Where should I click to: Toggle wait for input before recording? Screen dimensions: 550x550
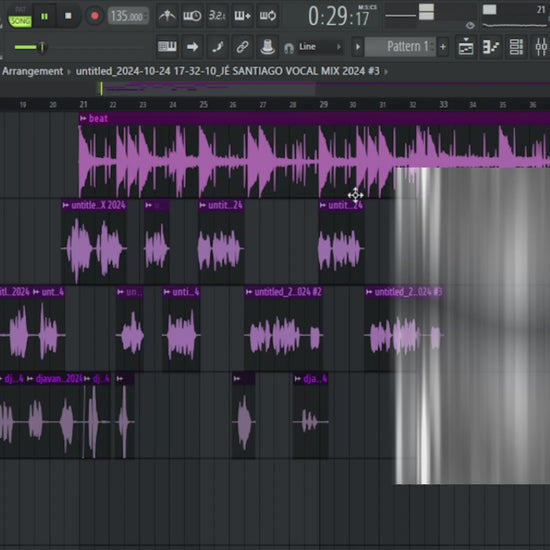pos(192,16)
